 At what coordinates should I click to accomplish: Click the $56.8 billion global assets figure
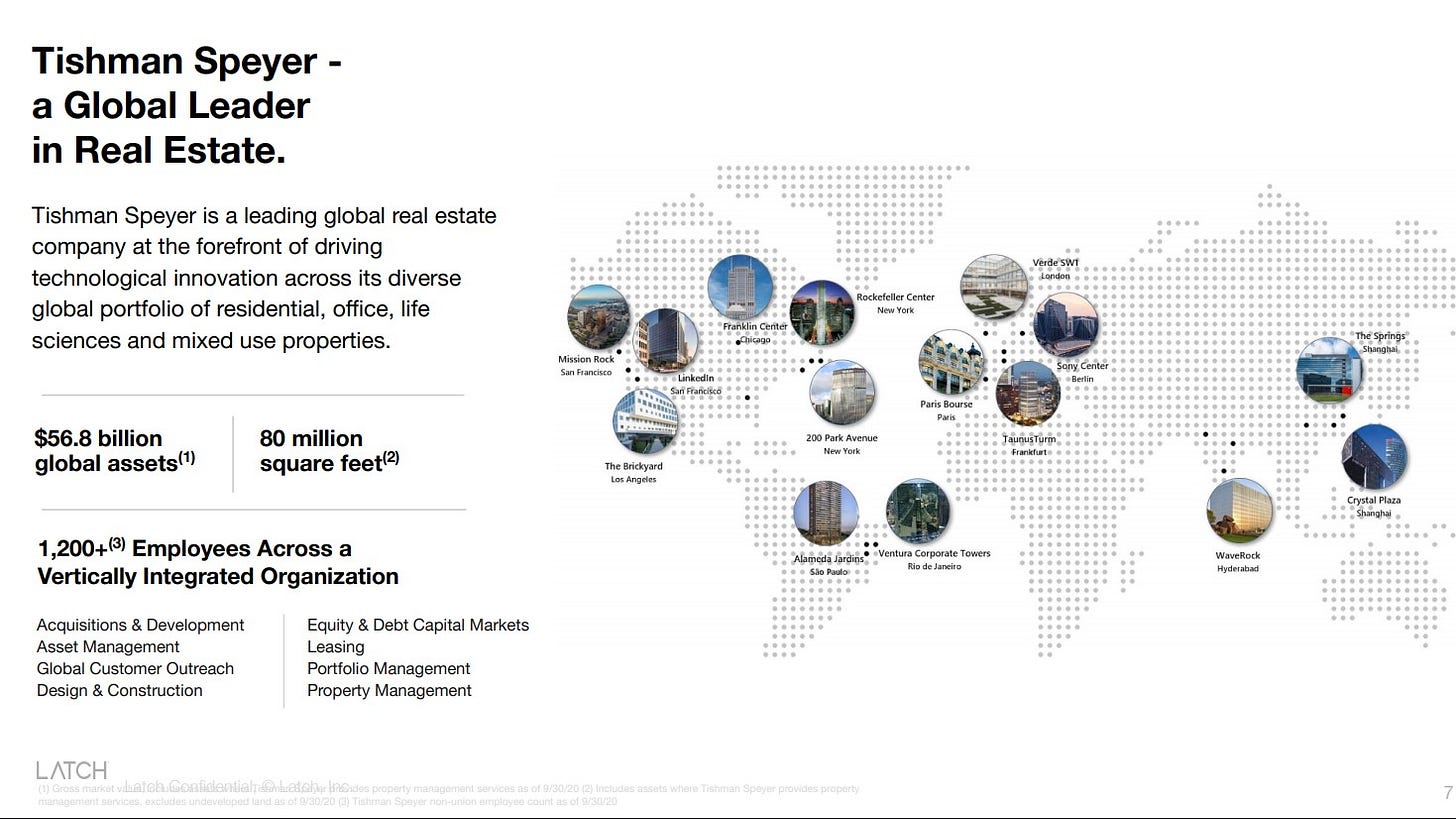pyautogui.click(x=115, y=451)
